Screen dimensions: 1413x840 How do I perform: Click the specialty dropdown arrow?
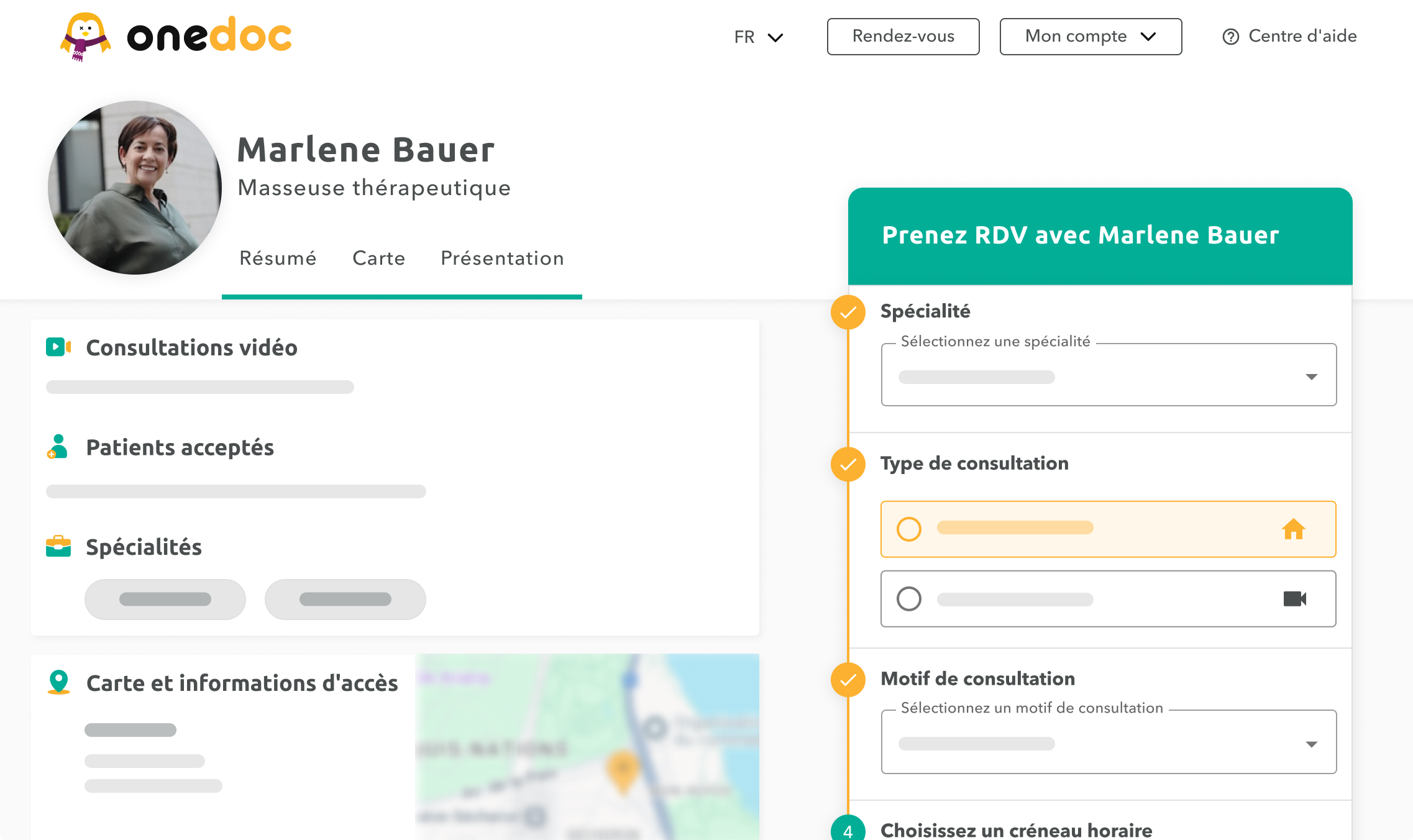pyautogui.click(x=1311, y=377)
